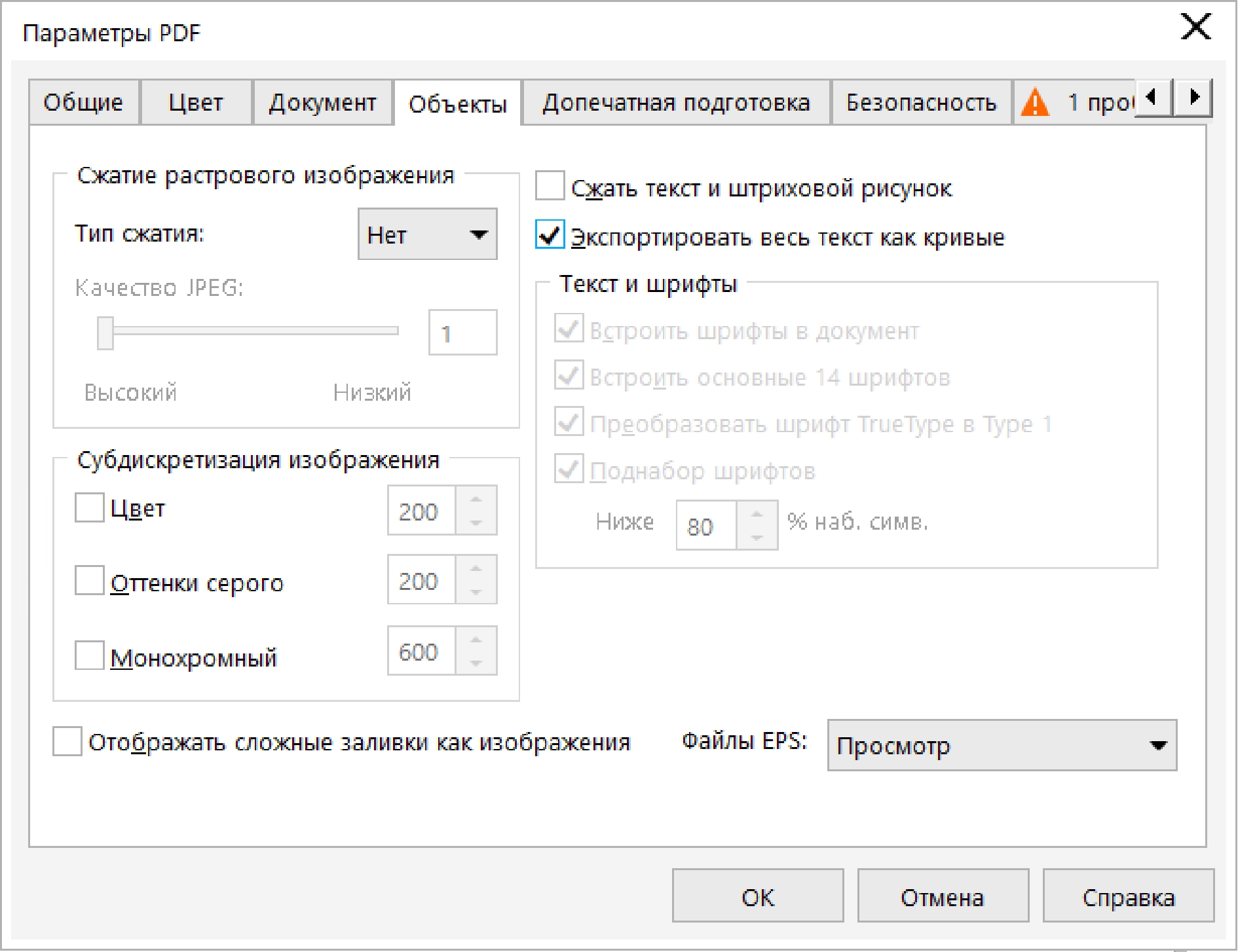Expand the Файлы EPS dropdown
The image size is (1238, 952).
click(1002, 745)
